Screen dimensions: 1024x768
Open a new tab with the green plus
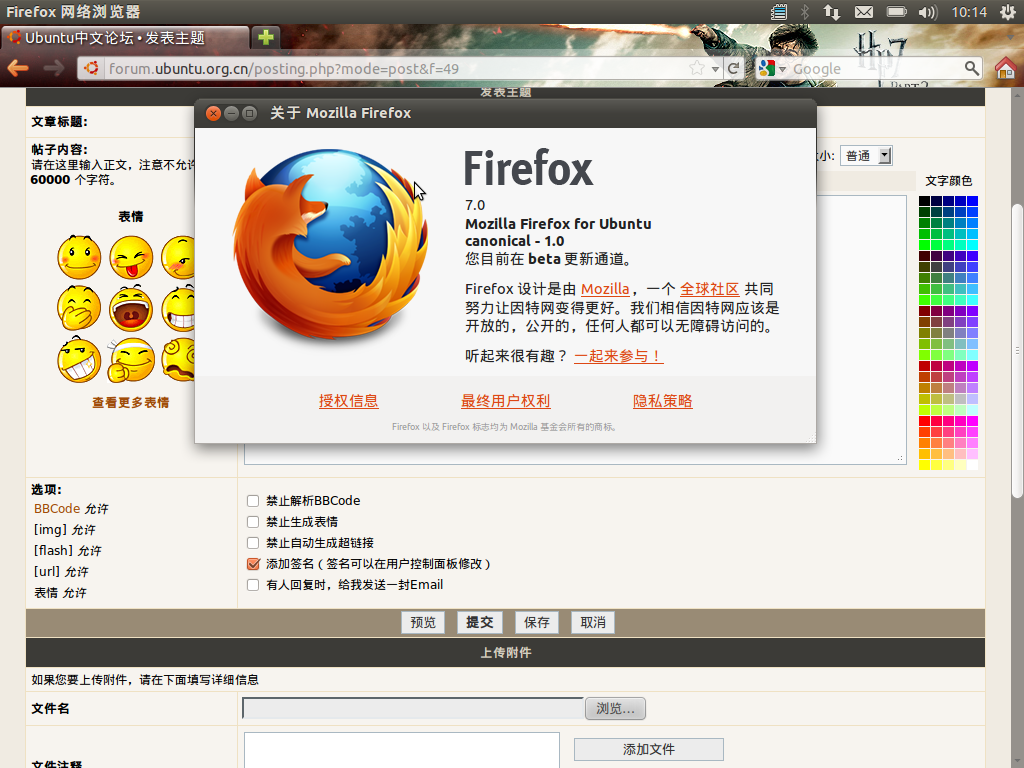[266, 37]
